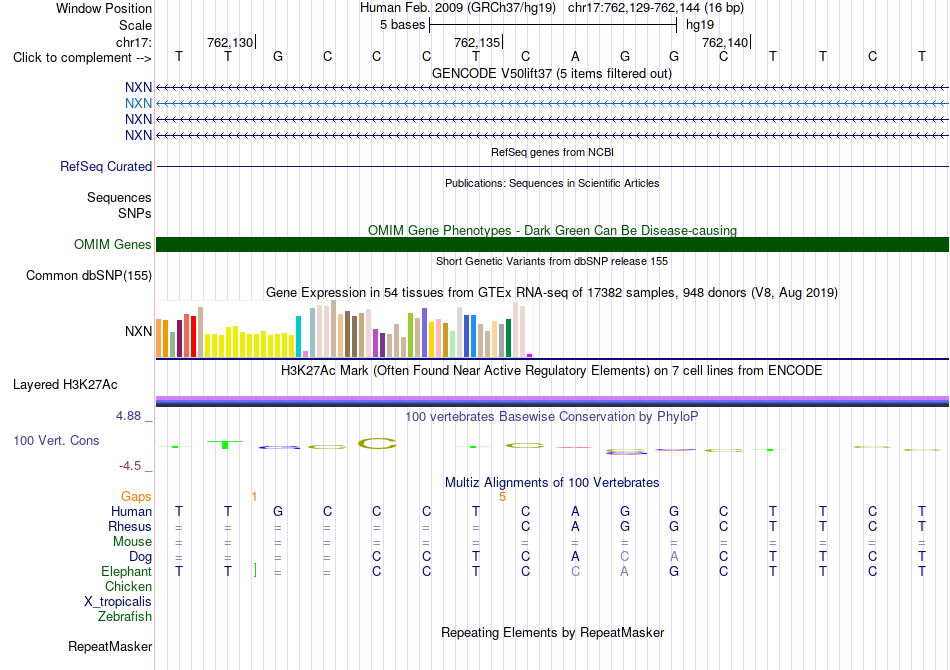Click the Zebrafish species label
Viewport: 950px width, 670px height.
click(125, 616)
